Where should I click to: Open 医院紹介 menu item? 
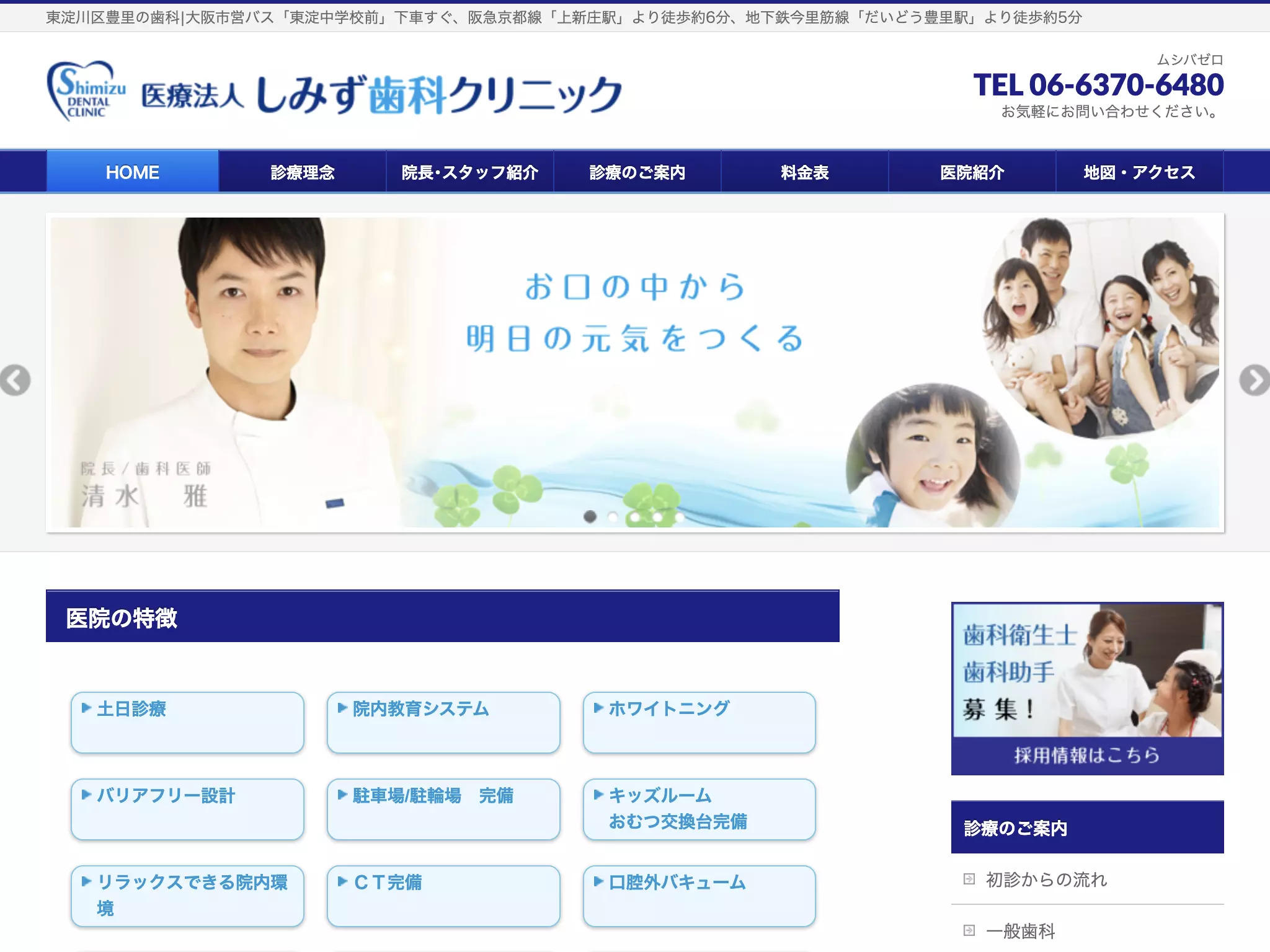pyautogui.click(x=972, y=172)
